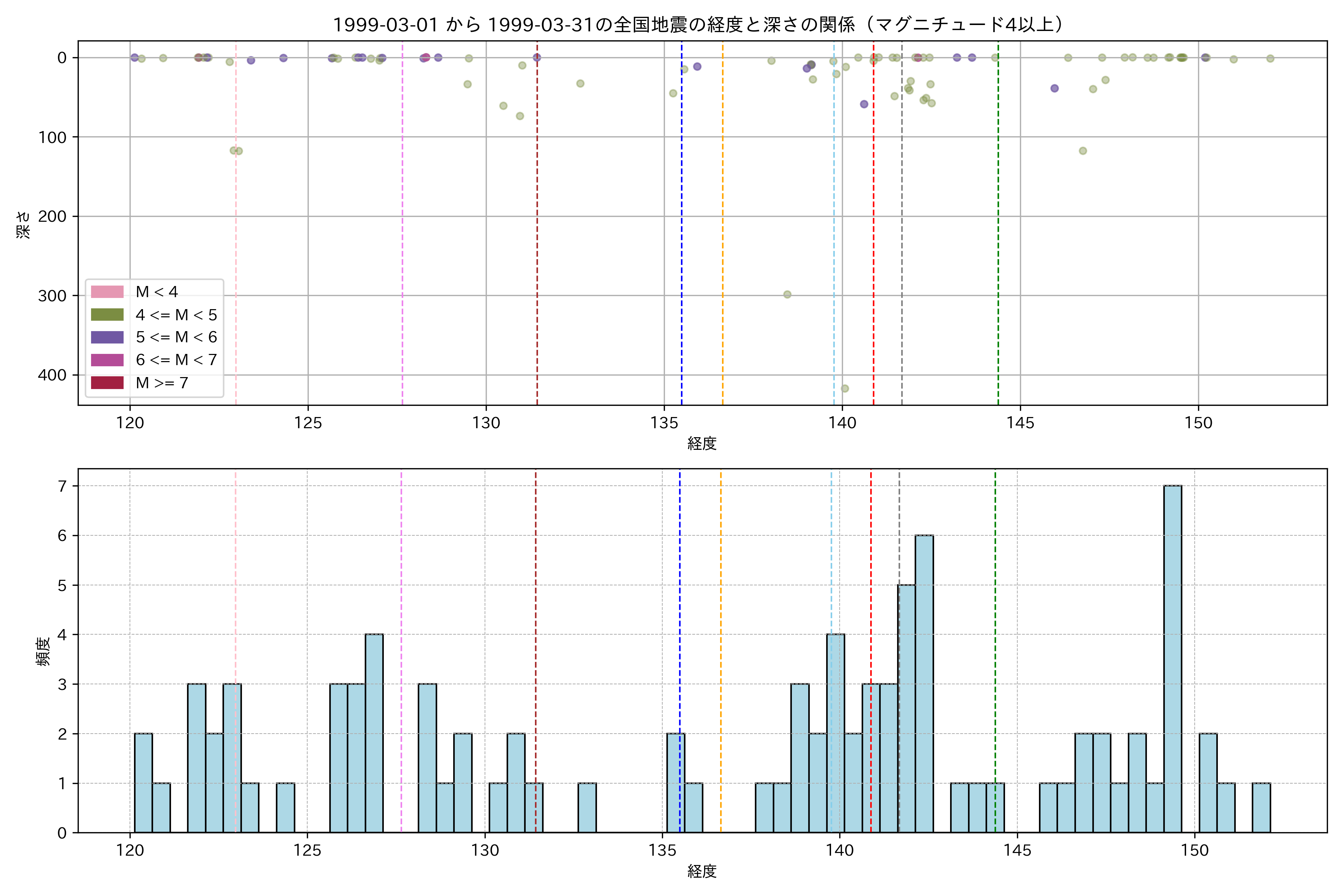Viewport: 1344px width, 896px height.
Task: Click the magenta 6 <= M < 7 legend swatch
Action: pos(107,360)
